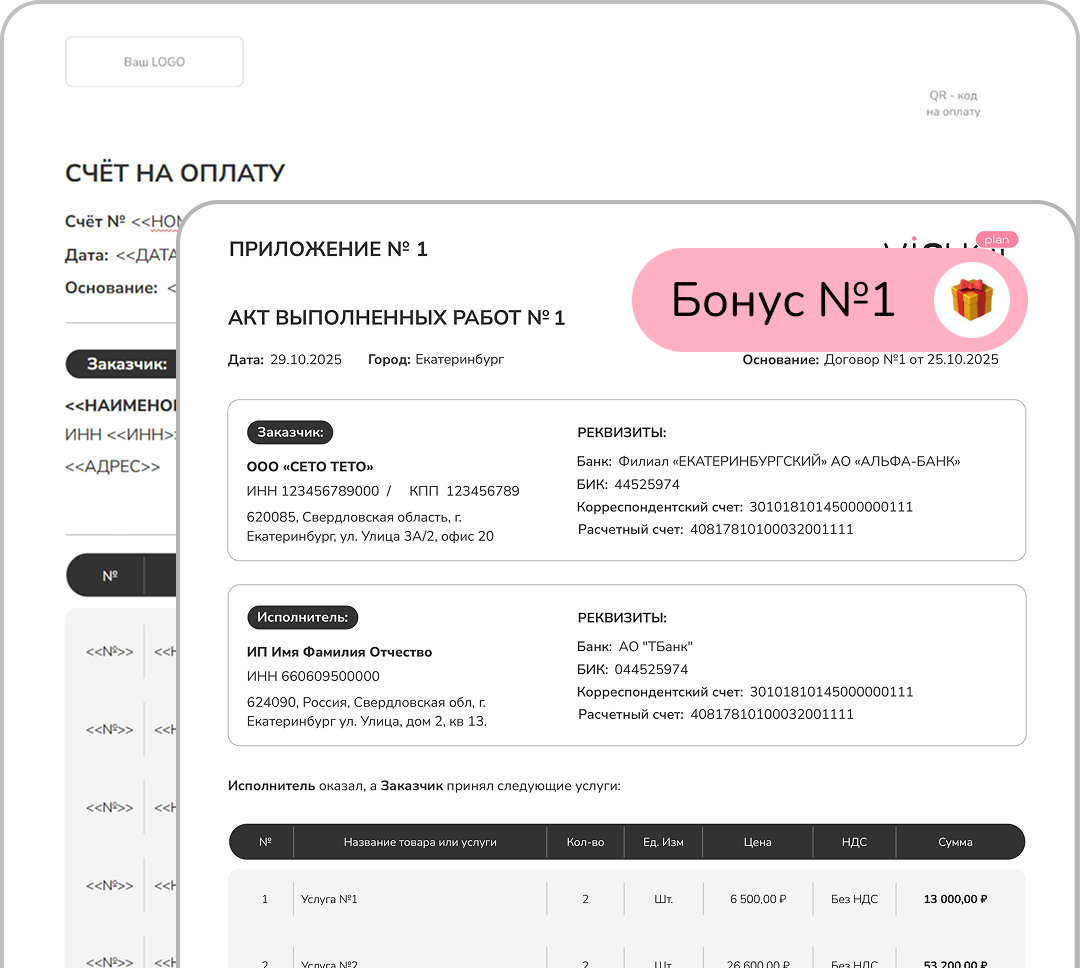Click the "СЧЁТ НА ОПЛАТУ" heading
Image resolution: width=1080 pixels, height=968 pixels.
175,173
